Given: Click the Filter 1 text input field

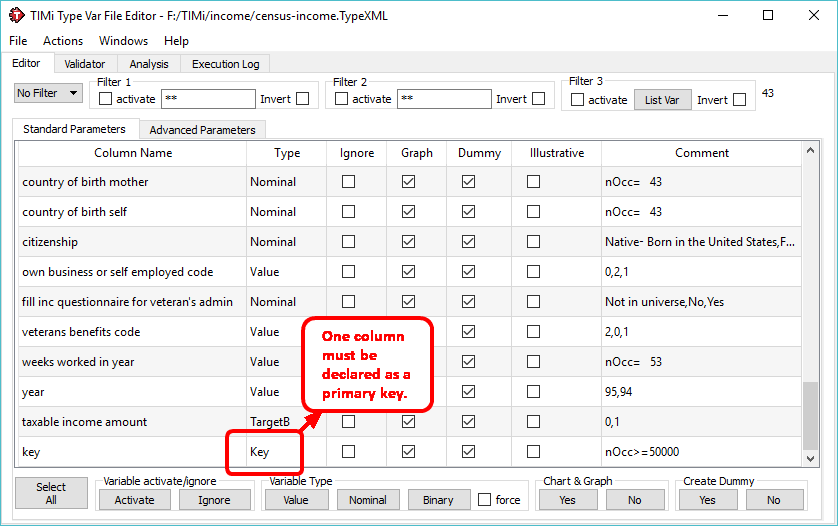Looking at the screenshot, I should point(208,99).
